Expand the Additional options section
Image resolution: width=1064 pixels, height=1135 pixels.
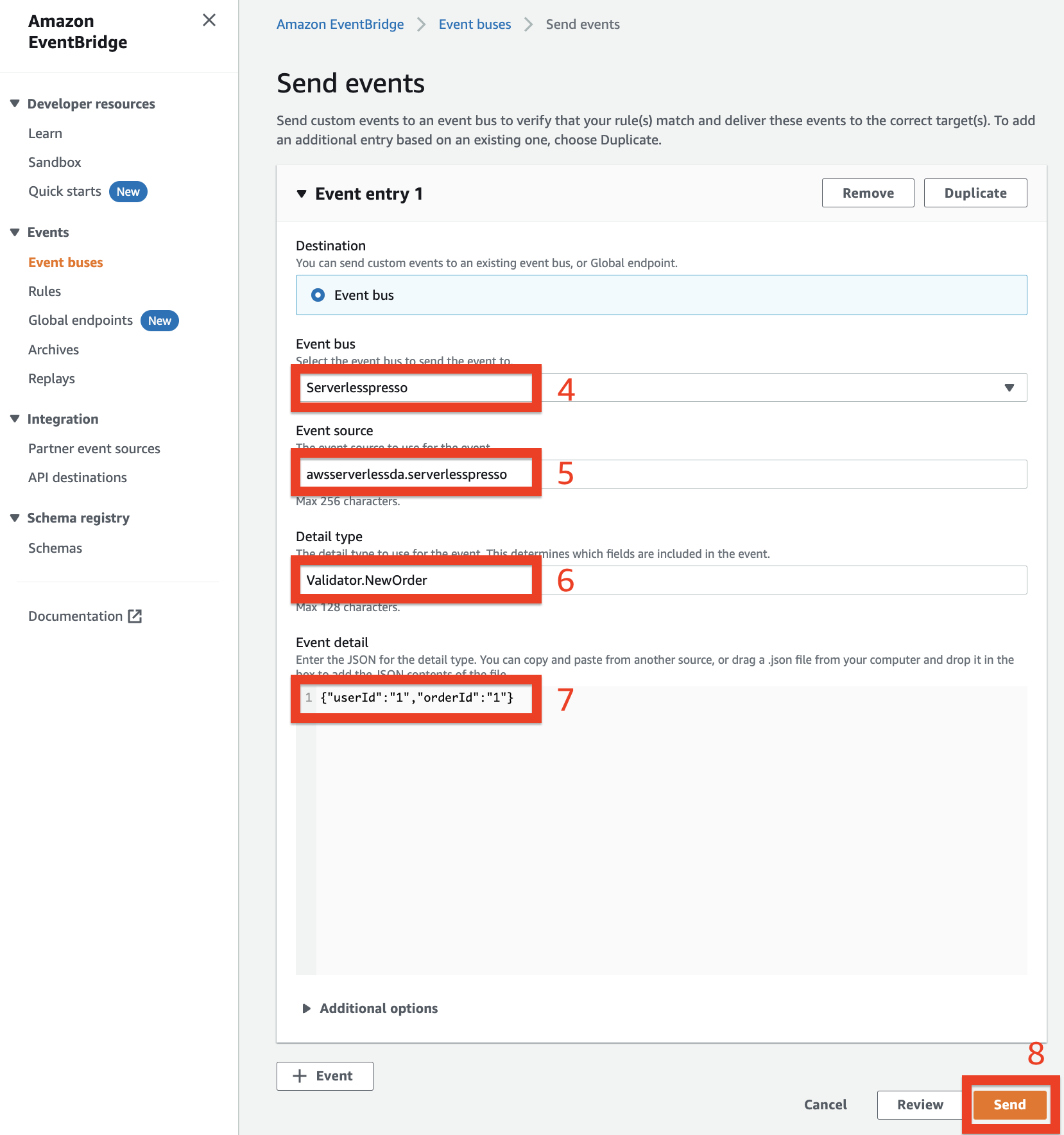(x=307, y=1009)
